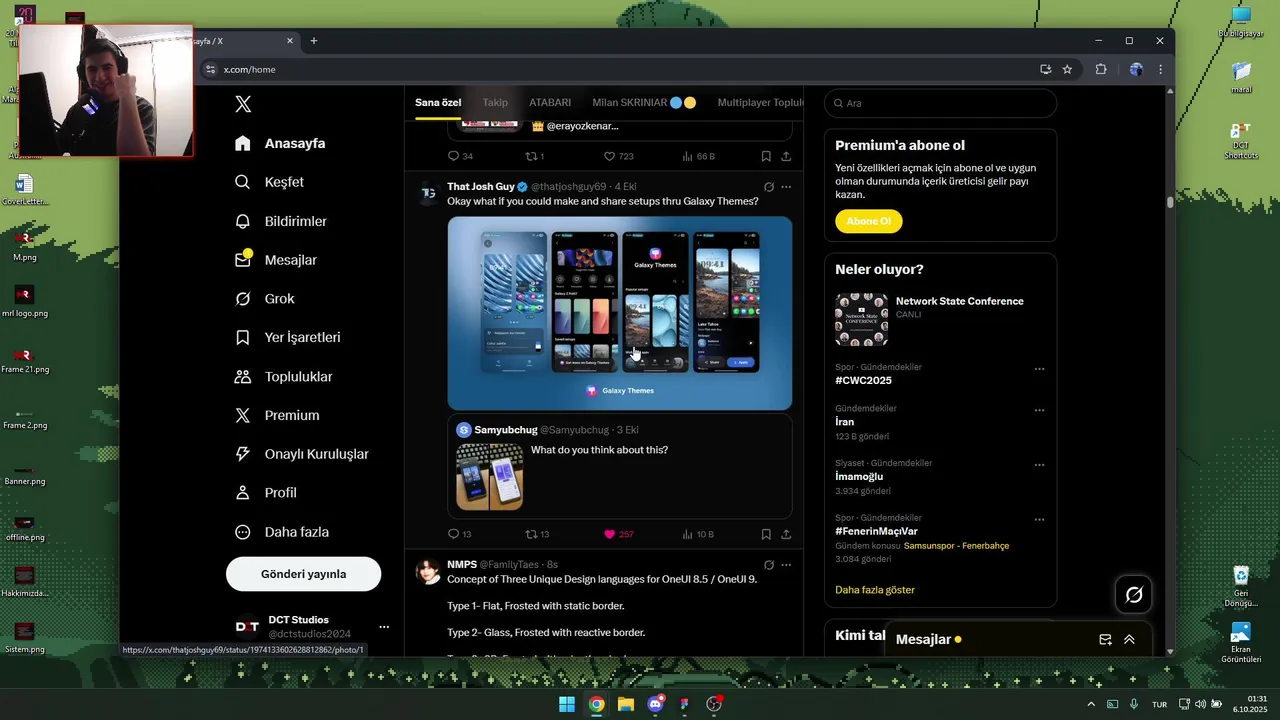The image size is (1280, 720).
Task: Open Galaxy Themes post image
Action: click(620, 313)
